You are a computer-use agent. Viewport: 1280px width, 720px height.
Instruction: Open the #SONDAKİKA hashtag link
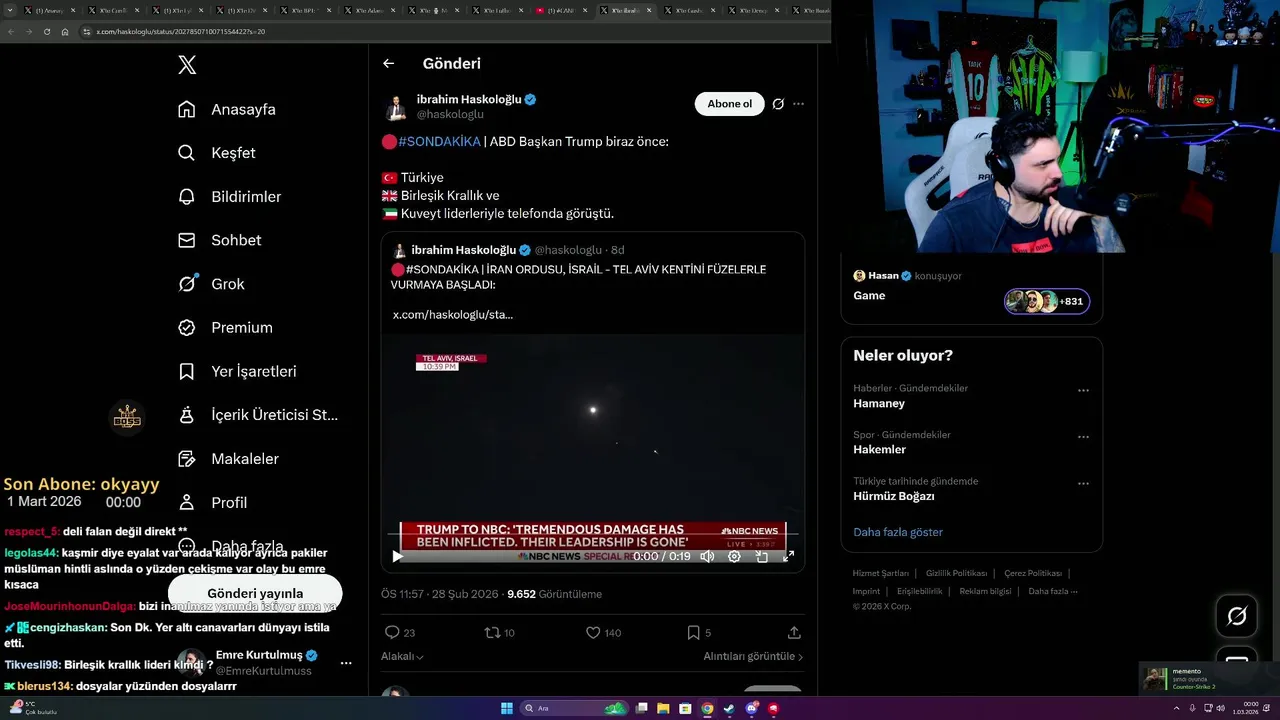439,142
